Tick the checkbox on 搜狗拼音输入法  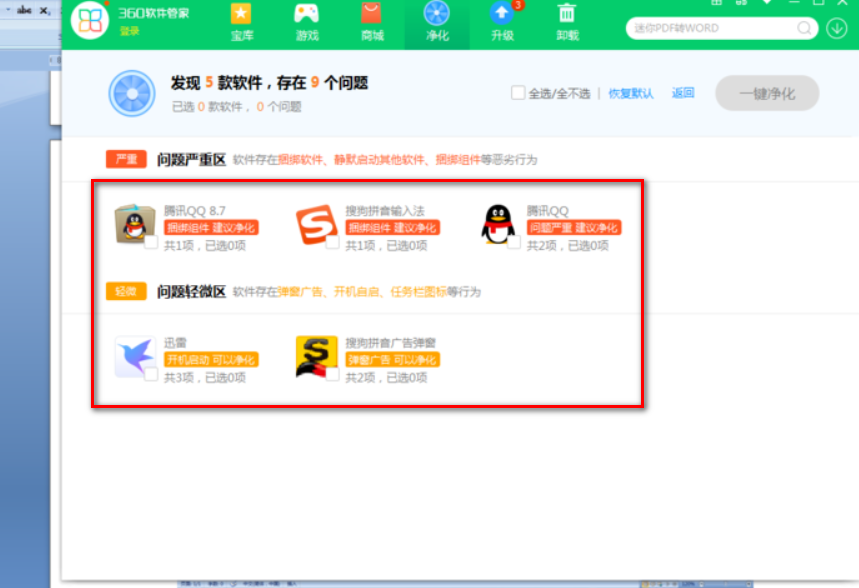pyautogui.click(x=332, y=242)
